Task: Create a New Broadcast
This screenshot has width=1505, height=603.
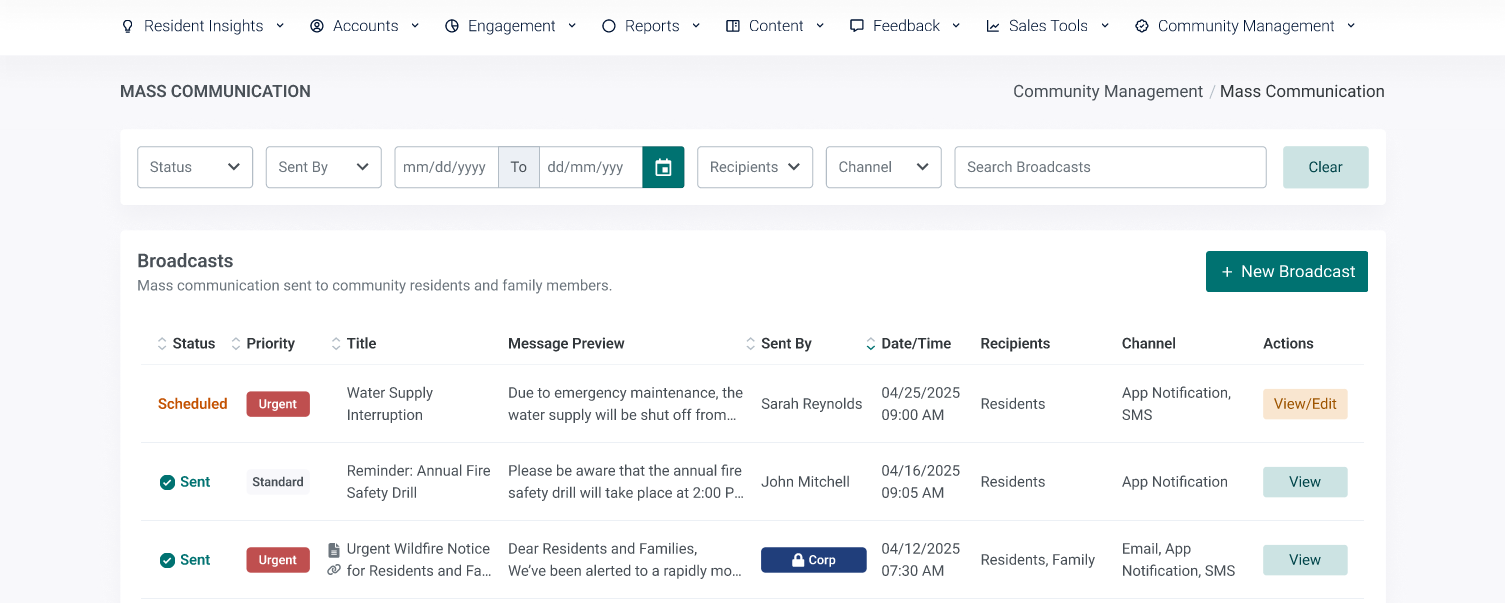Action: tap(1287, 272)
